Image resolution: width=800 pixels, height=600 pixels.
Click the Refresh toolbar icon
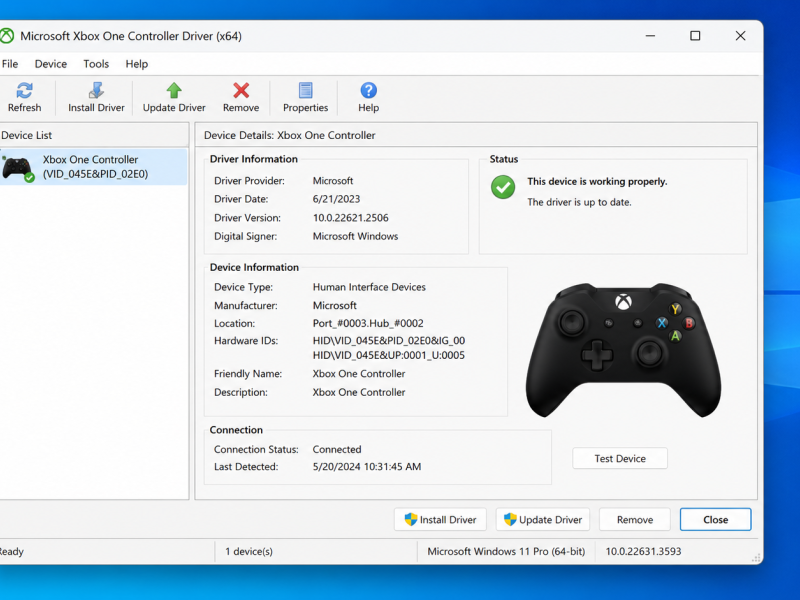click(24, 91)
